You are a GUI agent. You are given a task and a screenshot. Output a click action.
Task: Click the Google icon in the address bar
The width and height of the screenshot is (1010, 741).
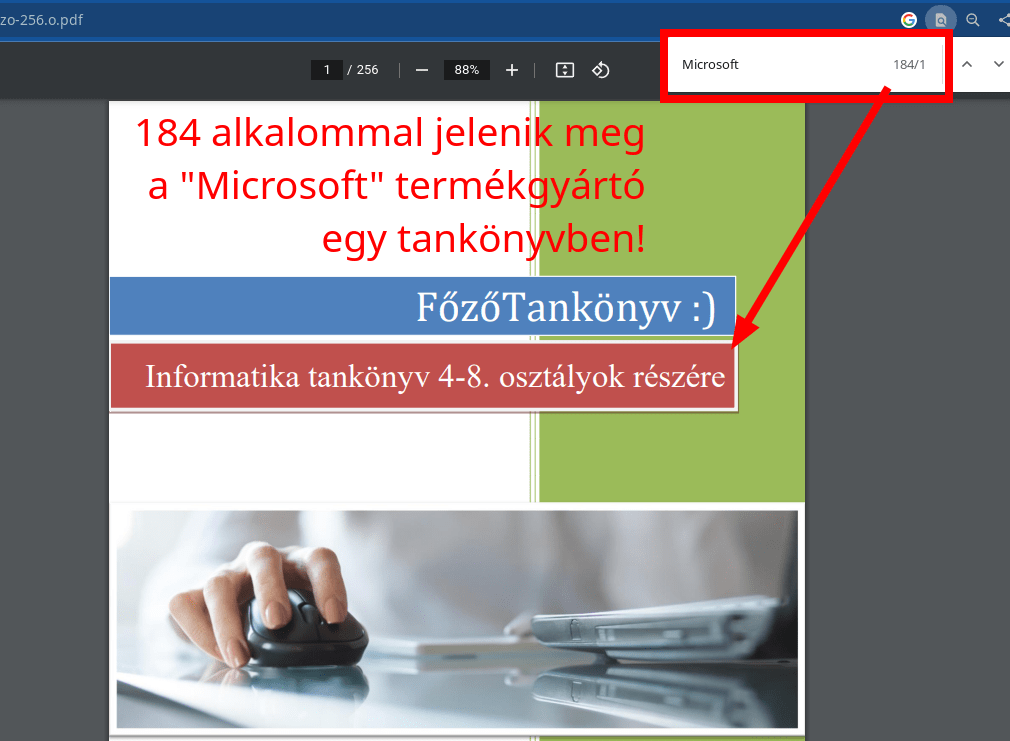pyautogui.click(x=909, y=19)
